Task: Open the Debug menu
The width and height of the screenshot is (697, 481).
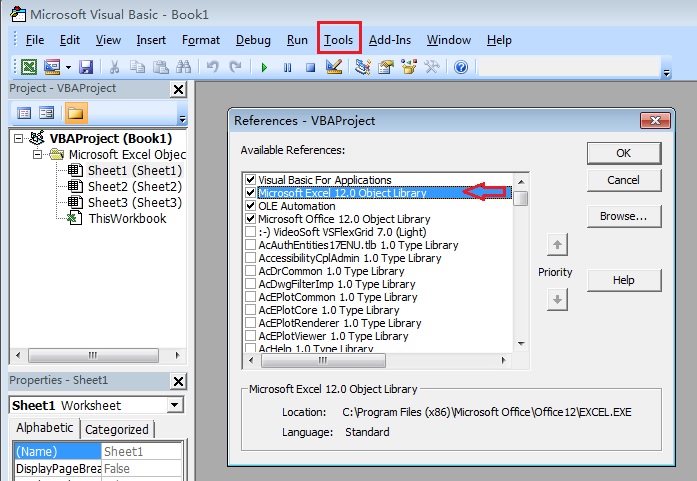Action: [x=253, y=40]
